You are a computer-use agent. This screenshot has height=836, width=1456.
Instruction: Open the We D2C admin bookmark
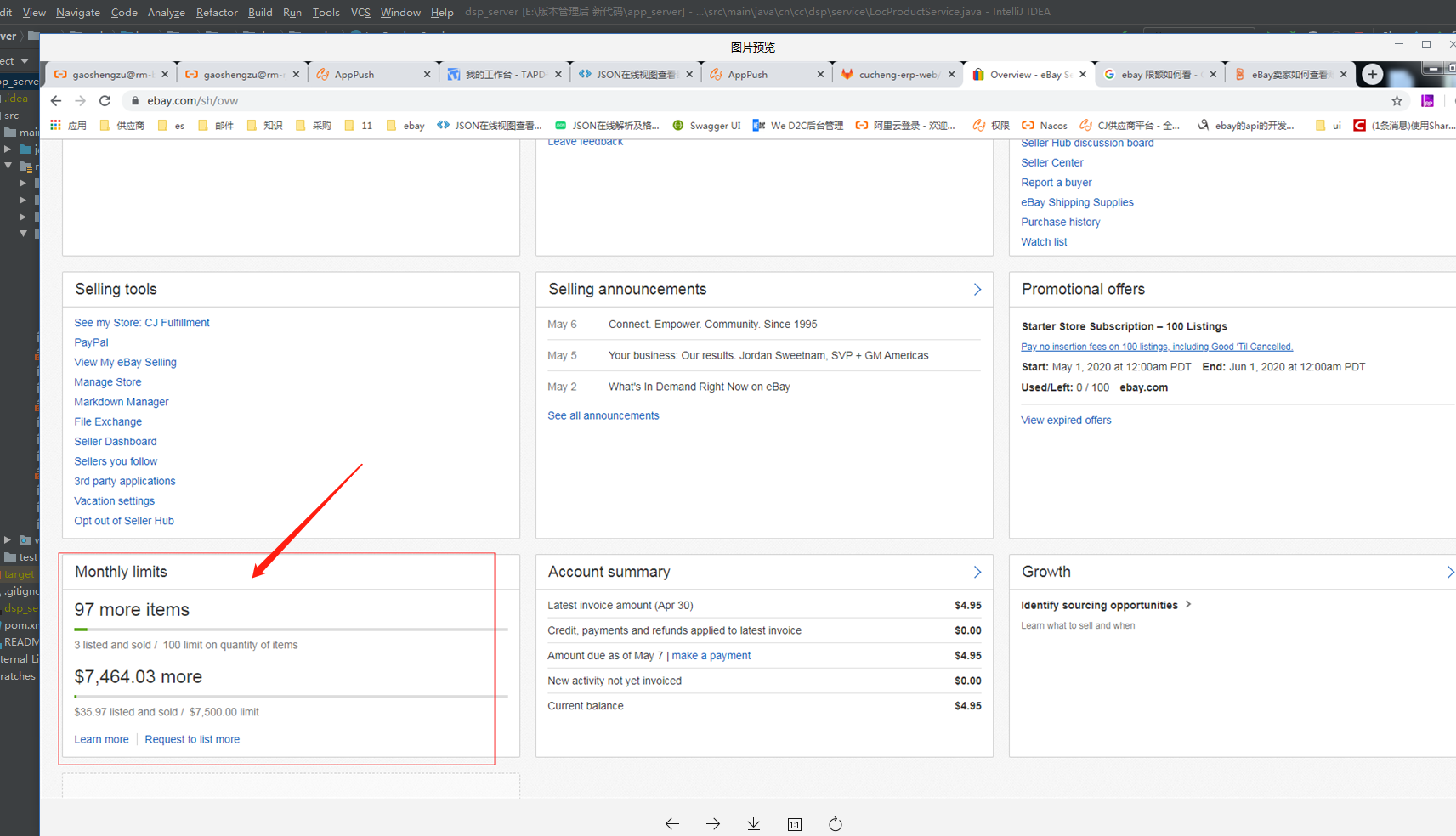point(798,125)
